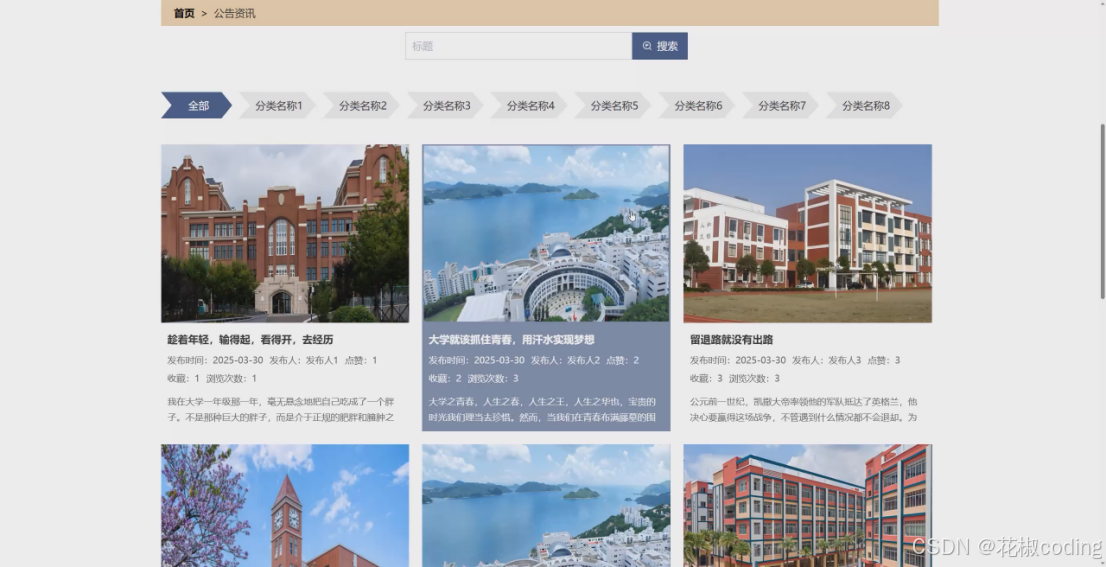Select the 分类名称4 category tab
Screen dimensions: 1106x567
529,105
